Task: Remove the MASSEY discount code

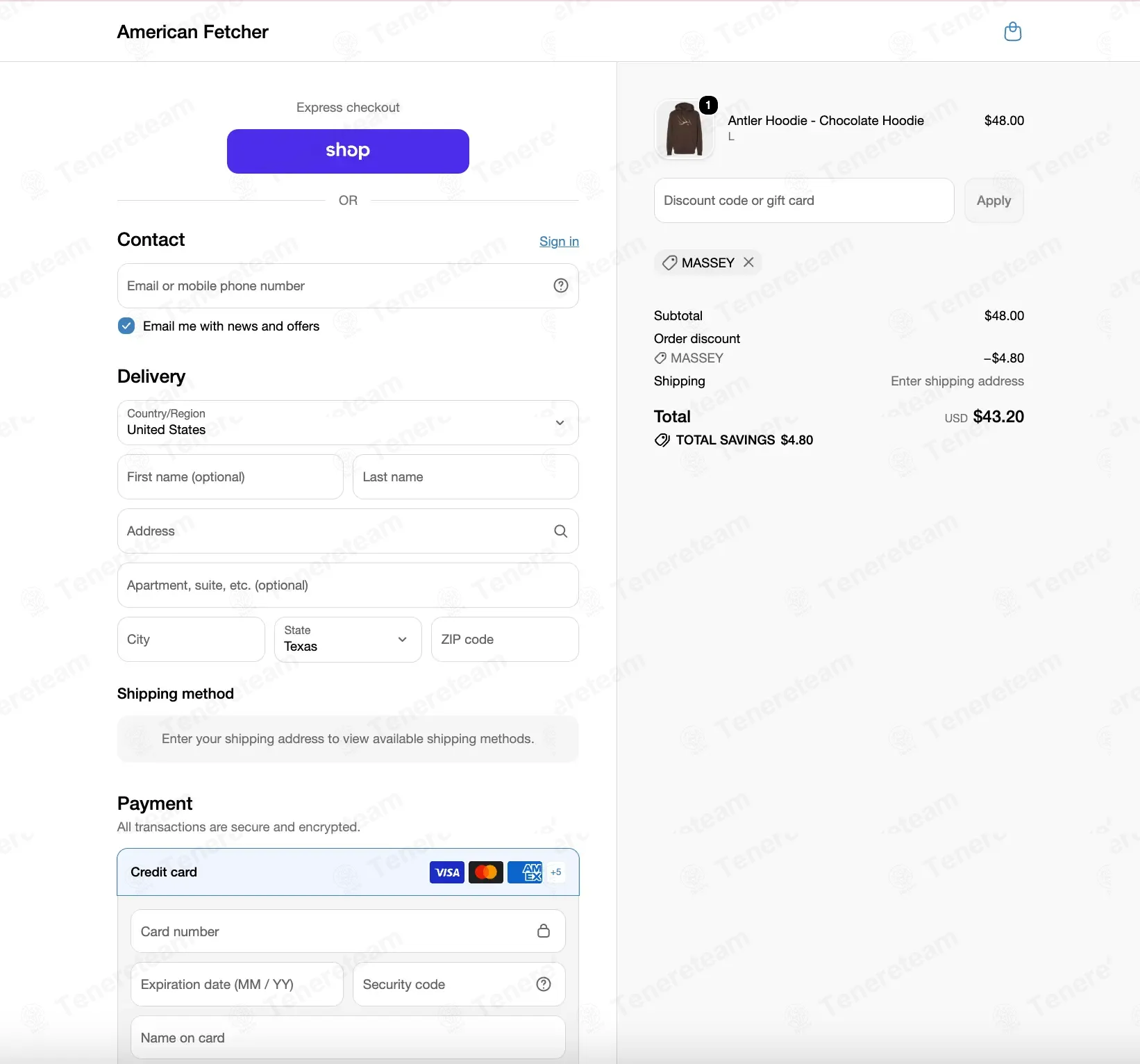Action: pyautogui.click(x=748, y=262)
